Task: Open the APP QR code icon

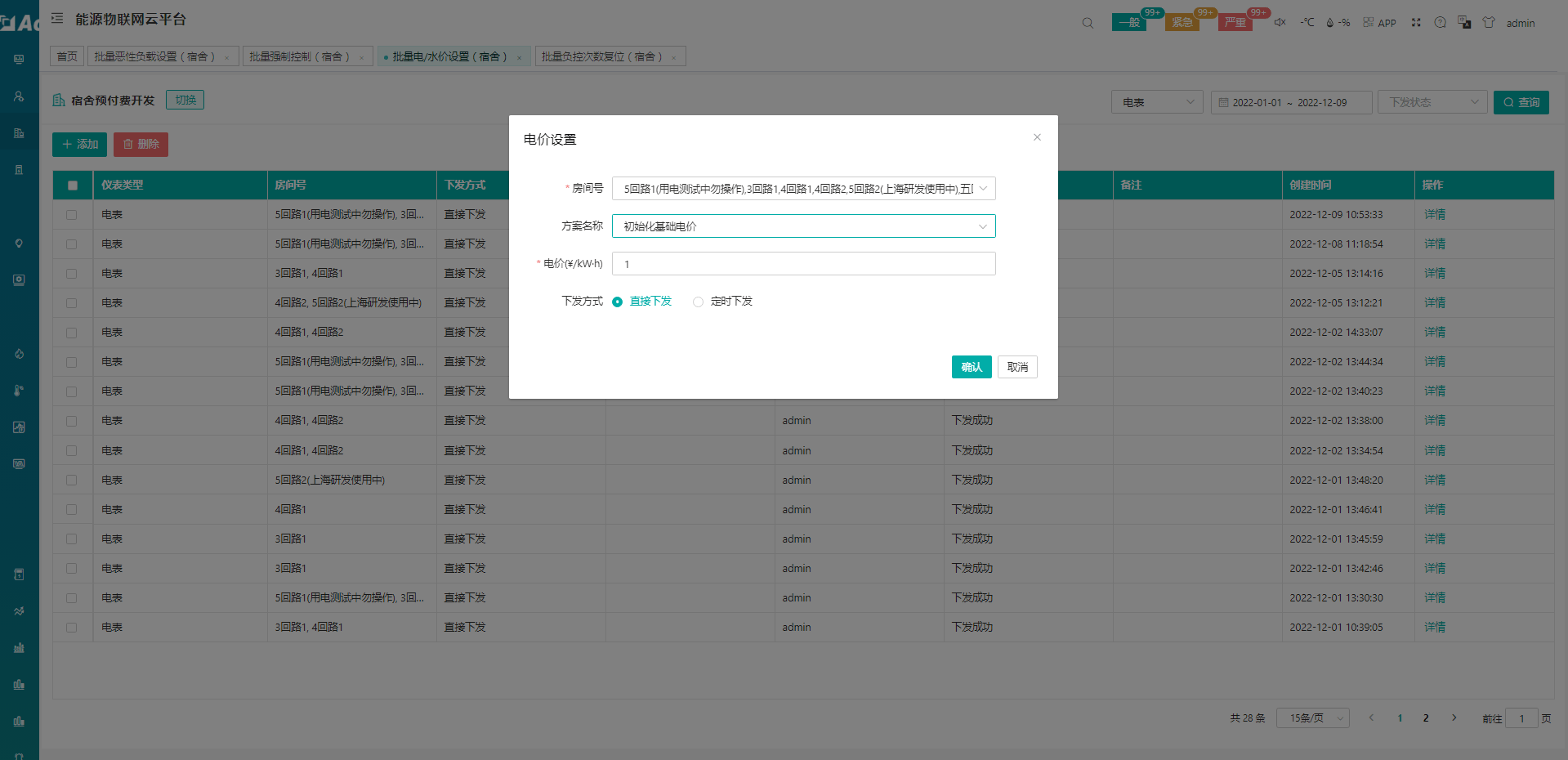Action: click(1380, 23)
